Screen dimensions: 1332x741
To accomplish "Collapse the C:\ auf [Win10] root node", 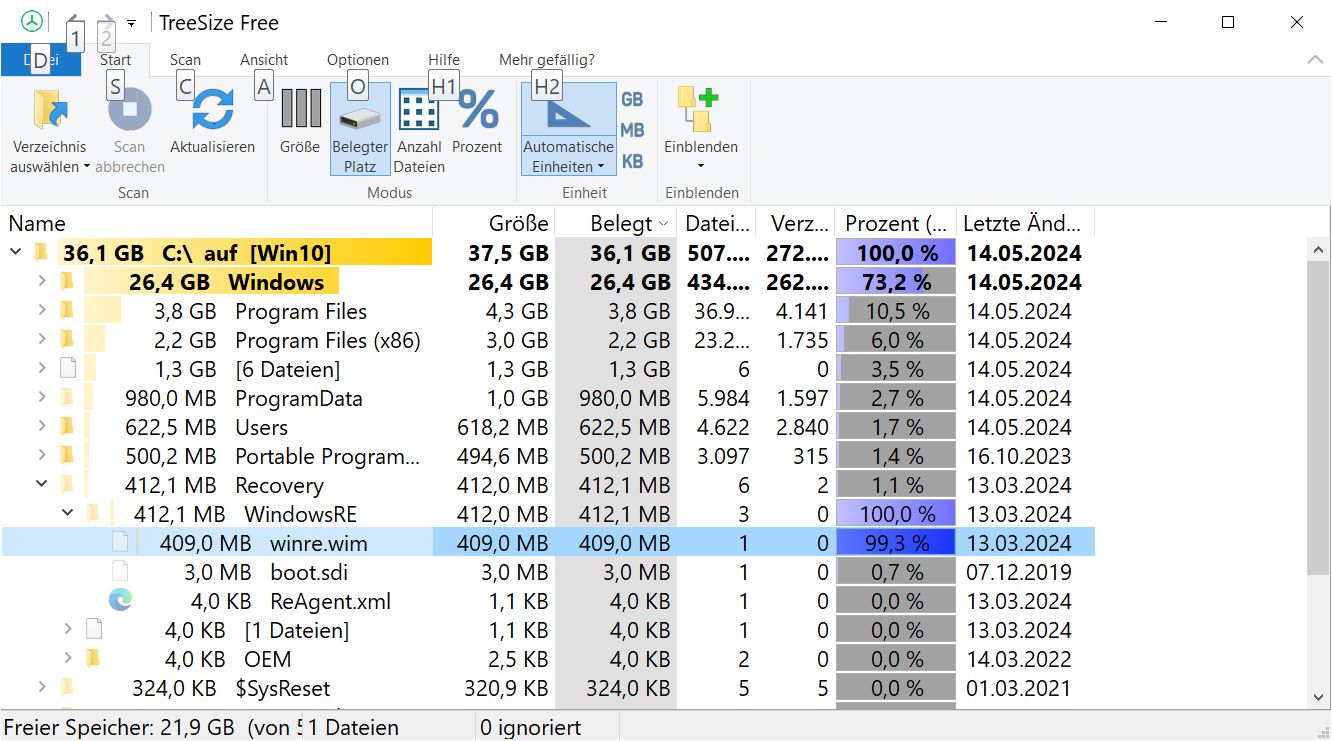I will click(x=15, y=252).
